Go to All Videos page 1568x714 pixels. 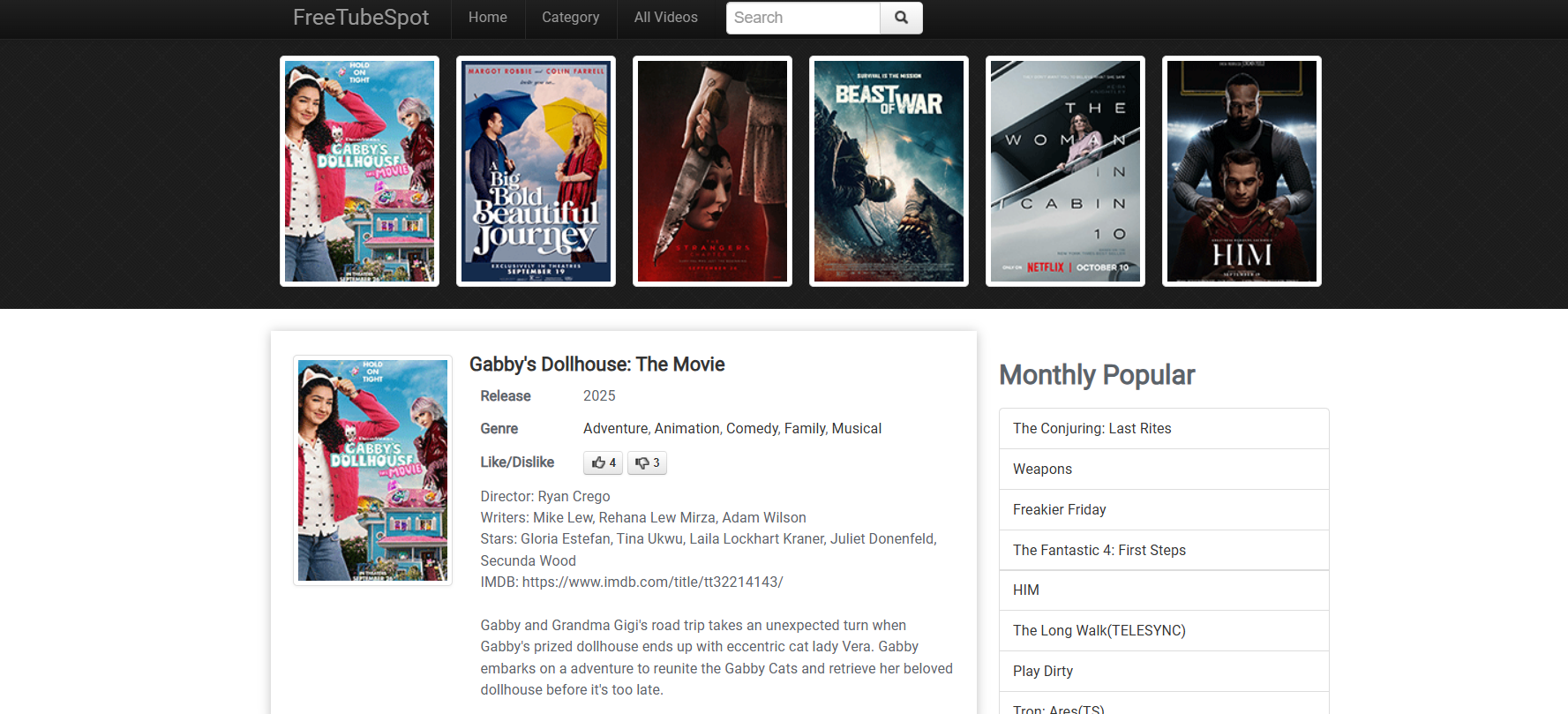tap(665, 18)
